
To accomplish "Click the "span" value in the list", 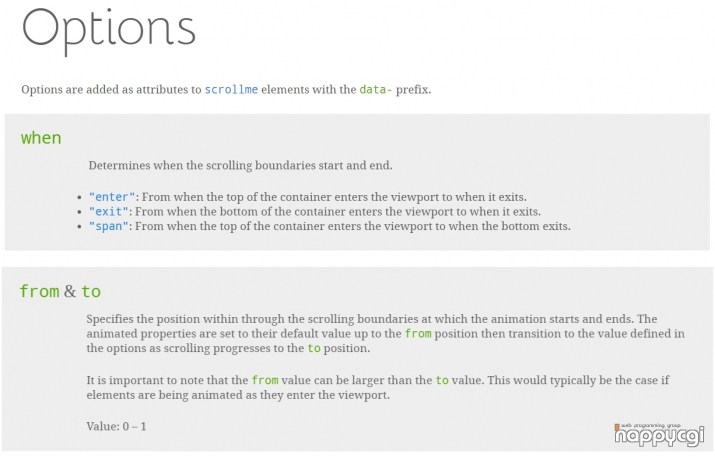I will (x=109, y=226).
